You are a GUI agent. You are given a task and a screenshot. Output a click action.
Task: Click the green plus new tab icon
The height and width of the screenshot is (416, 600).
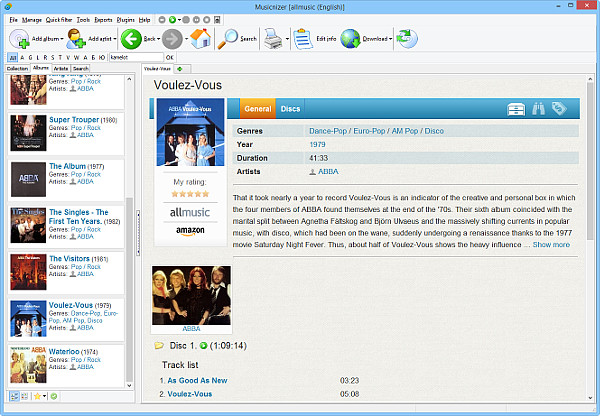pyautogui.click(x=179, y=69)
